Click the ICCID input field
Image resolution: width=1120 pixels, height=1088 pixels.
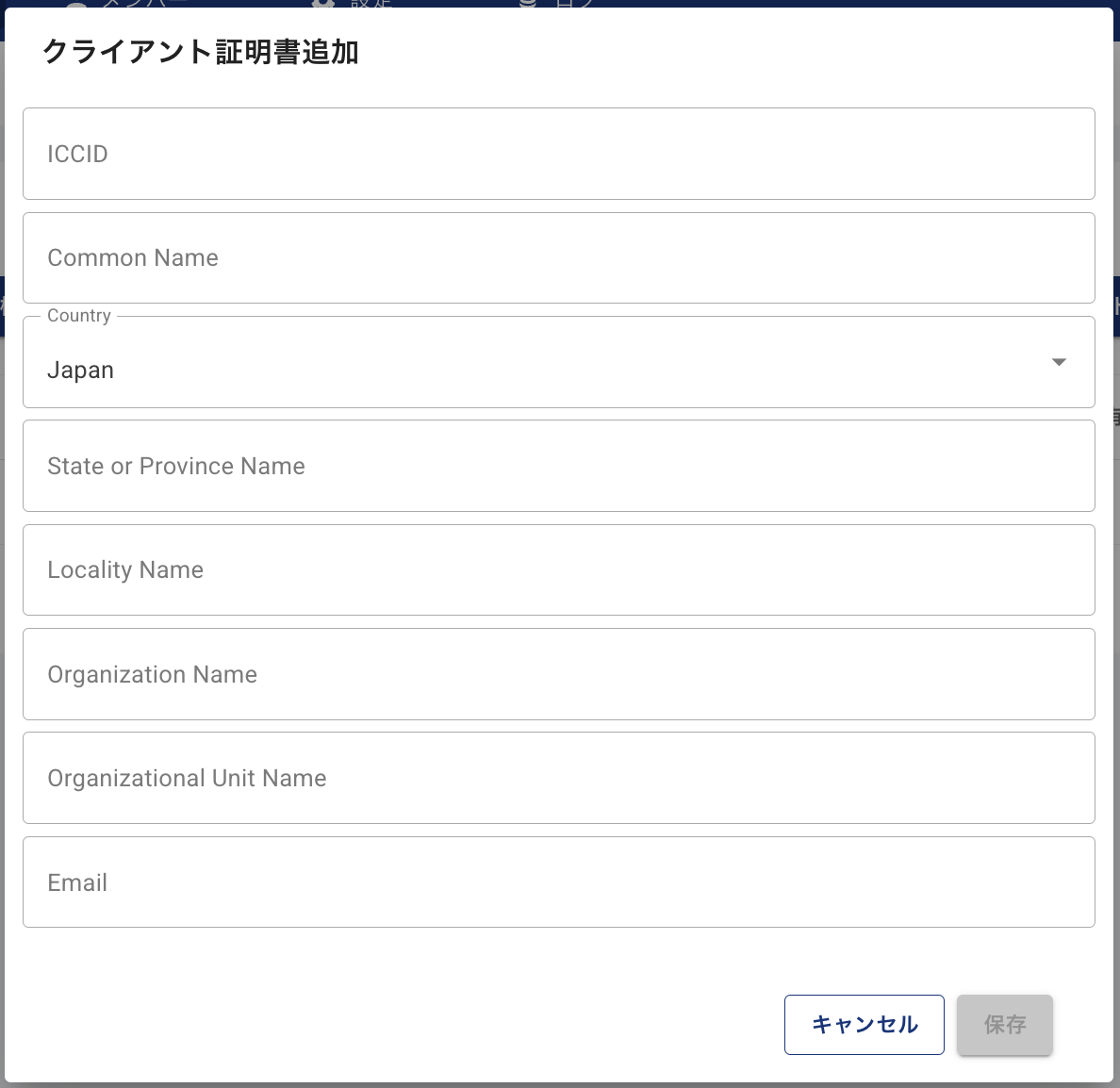[558, 154]
